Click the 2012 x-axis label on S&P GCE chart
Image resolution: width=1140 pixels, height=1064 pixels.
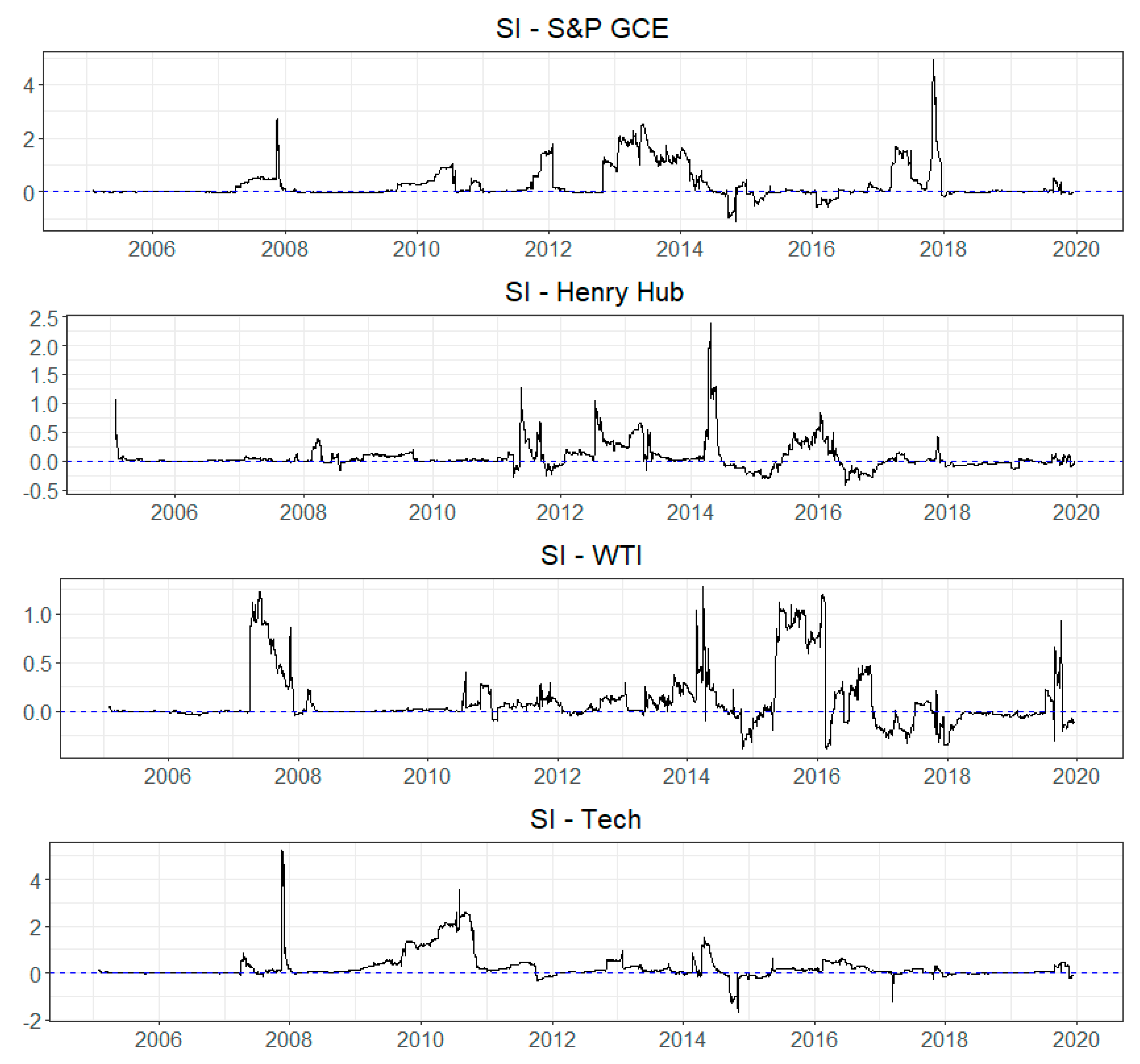548,250
